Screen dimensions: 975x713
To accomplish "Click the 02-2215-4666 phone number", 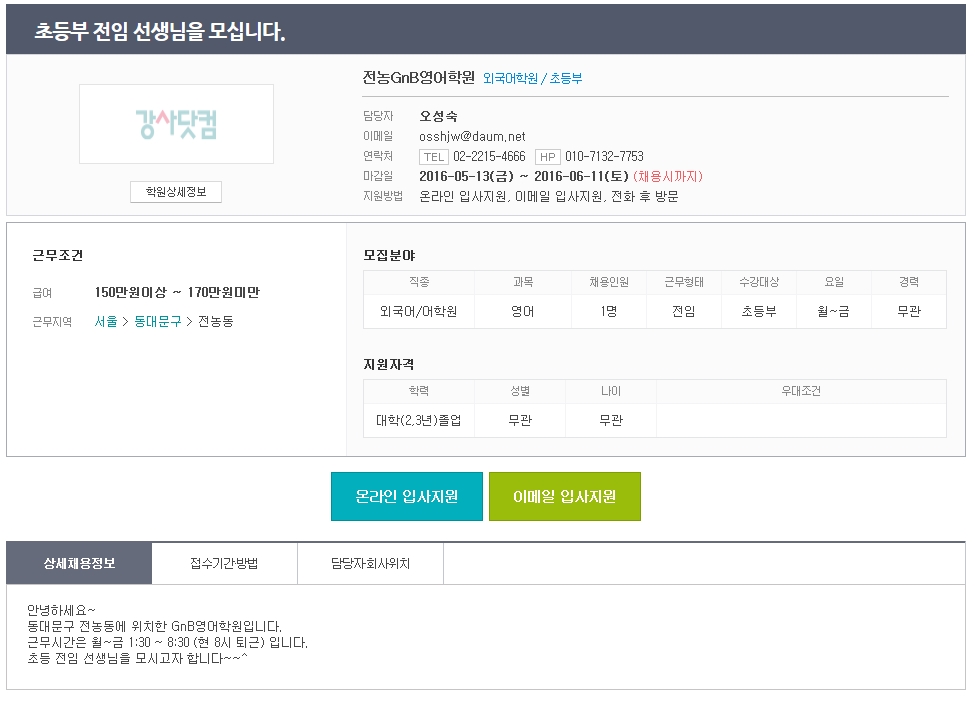I will 489,157.
